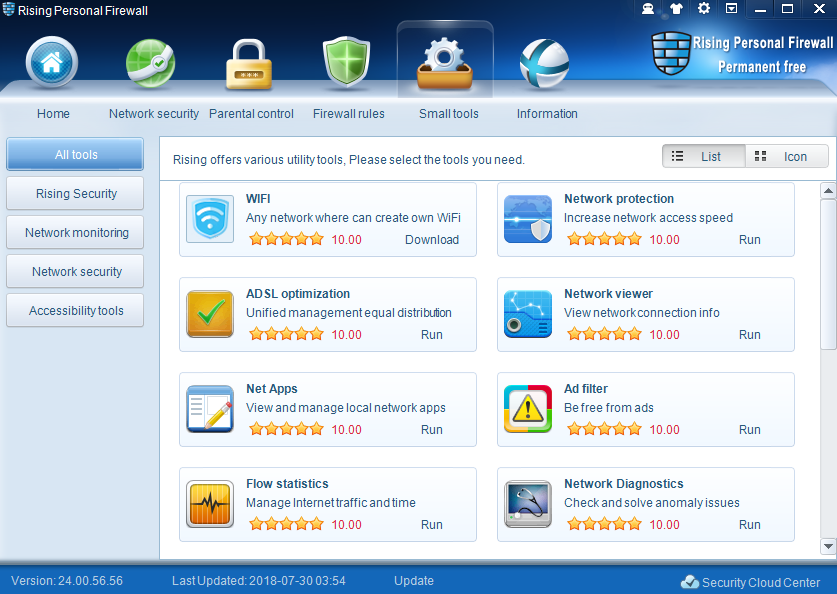Open the Small tools toolbox icon
837x594 pixels.
(445, 63)
